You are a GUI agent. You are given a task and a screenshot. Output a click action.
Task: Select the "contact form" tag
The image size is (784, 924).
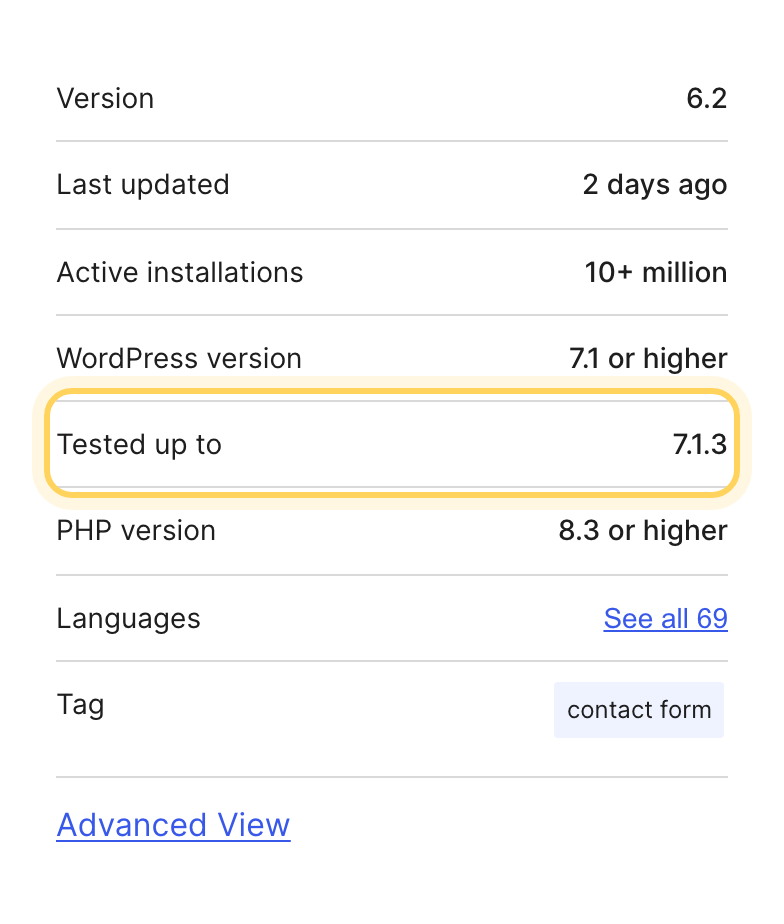[x=639, y=710]
